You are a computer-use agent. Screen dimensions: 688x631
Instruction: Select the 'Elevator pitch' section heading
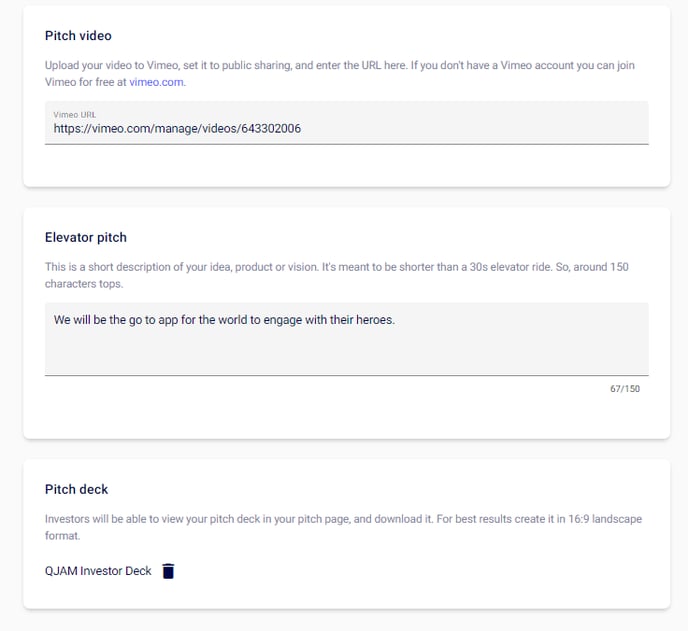click(85, 238)
